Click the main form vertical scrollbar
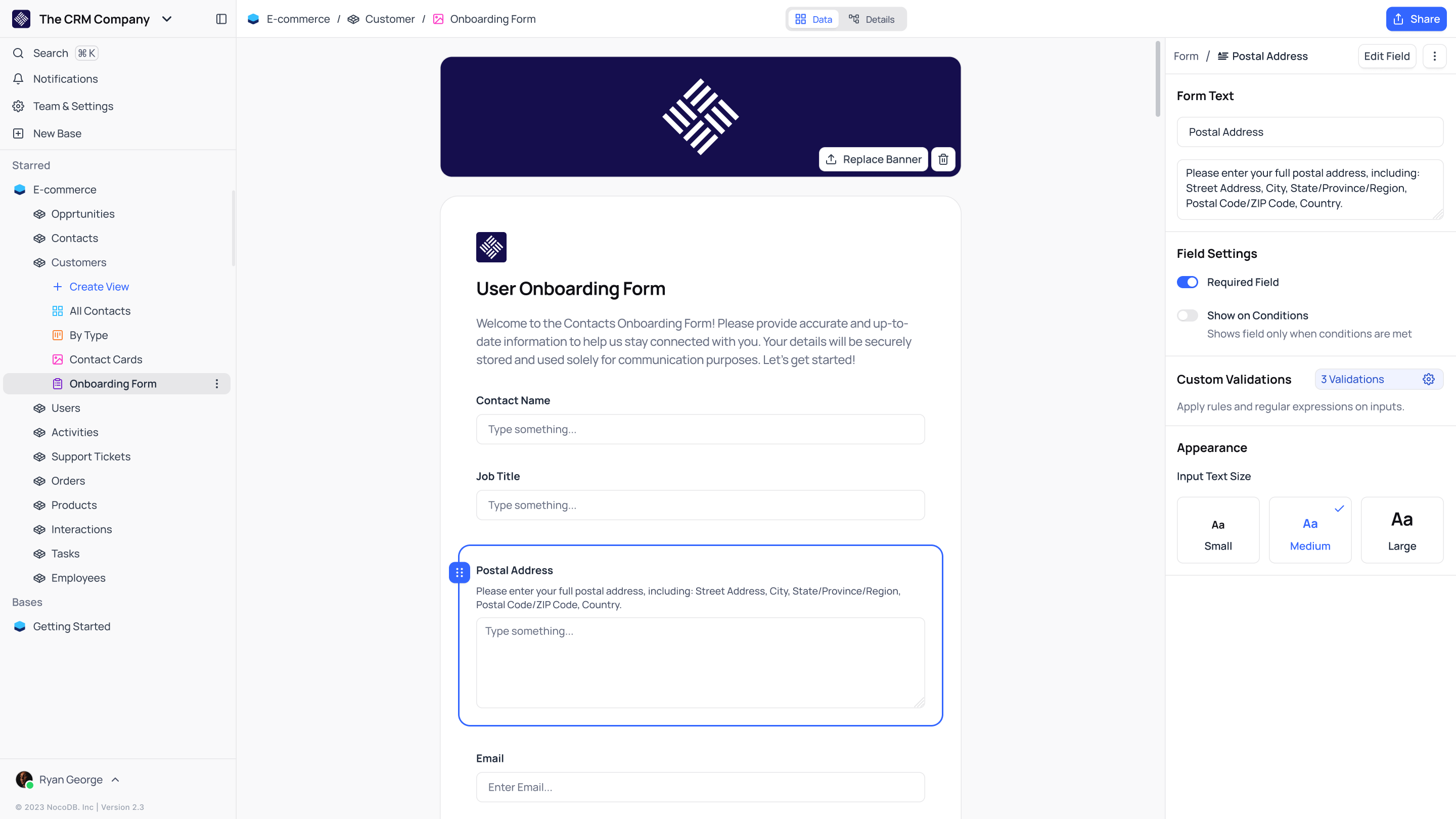This screenshot has width=1456, height=819. tap(1158, 79)
